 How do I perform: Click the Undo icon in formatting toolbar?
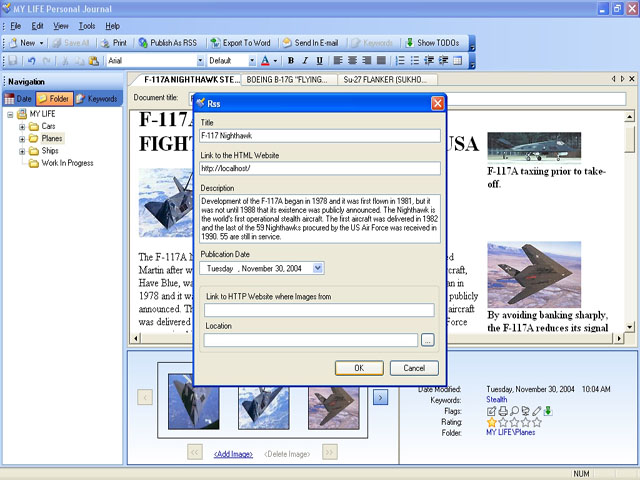[x=31, y=61]
